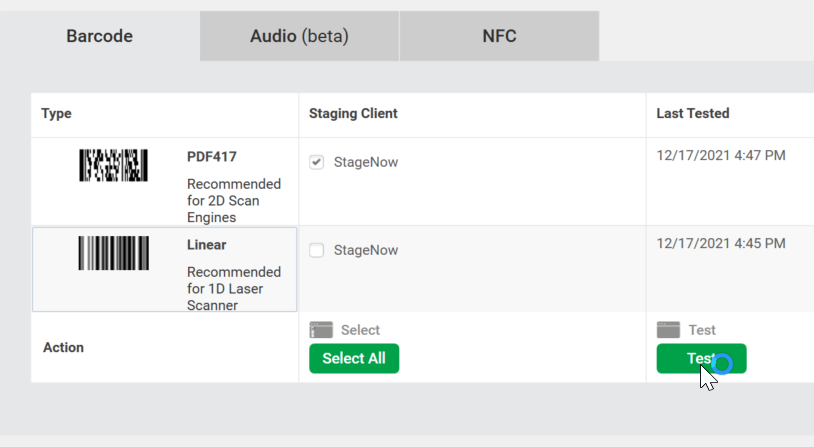Viewport: 814px width, 447px height.
Task: Switch to the Barcode tab
Action: [100, 37]
